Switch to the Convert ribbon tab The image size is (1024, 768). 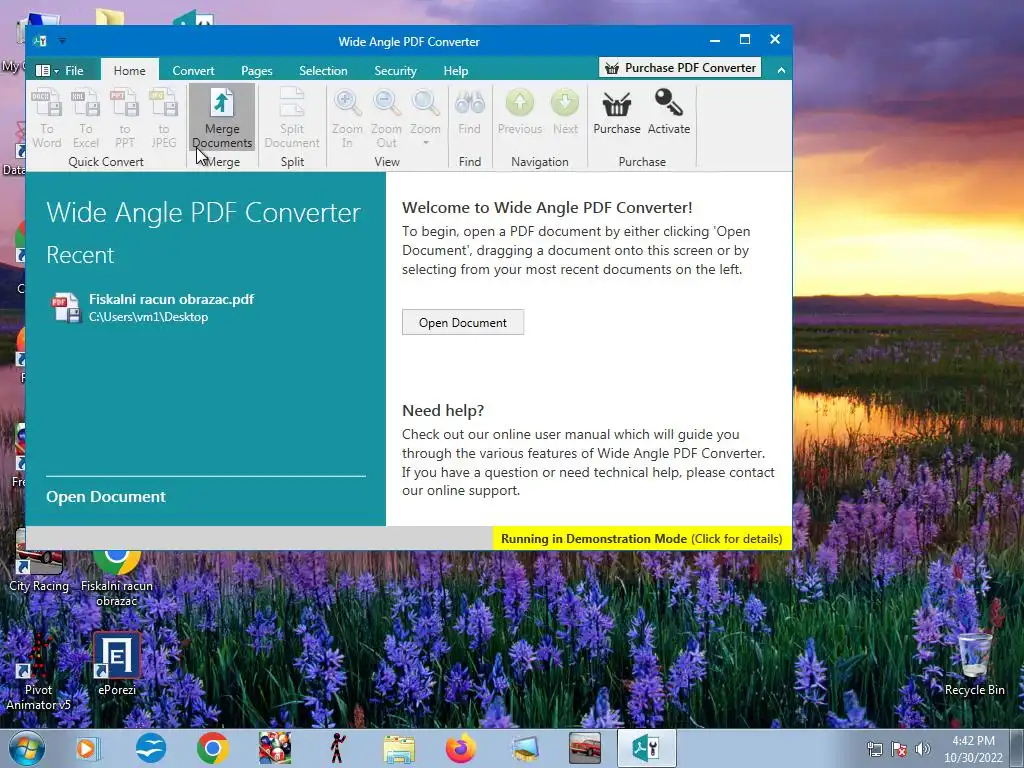coord(193,71)
